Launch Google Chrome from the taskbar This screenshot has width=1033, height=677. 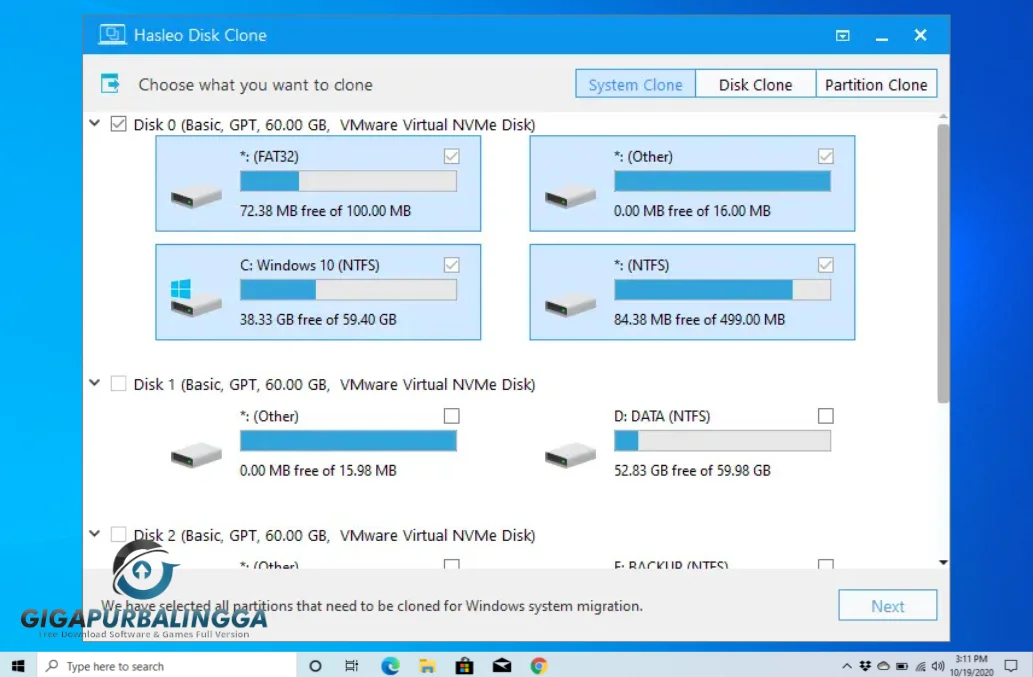539,666
